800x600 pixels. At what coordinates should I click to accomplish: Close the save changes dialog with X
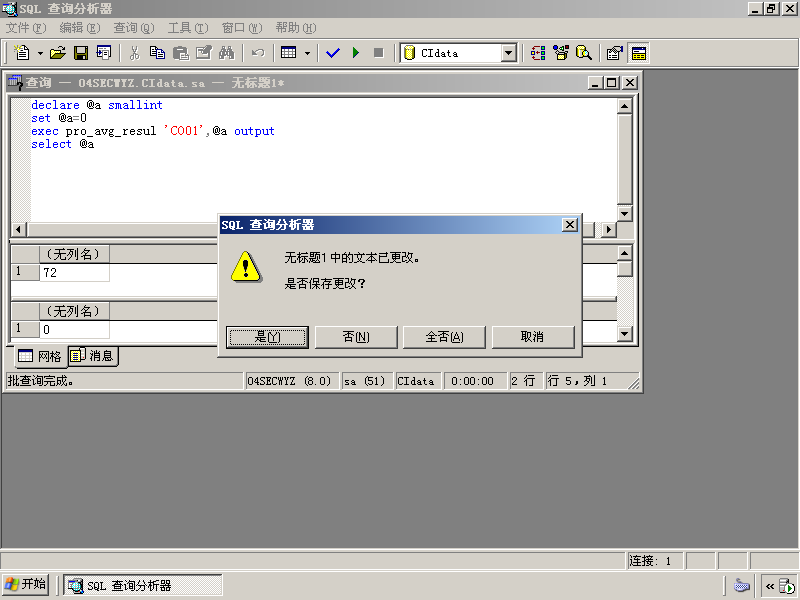(x=569, y=224)
